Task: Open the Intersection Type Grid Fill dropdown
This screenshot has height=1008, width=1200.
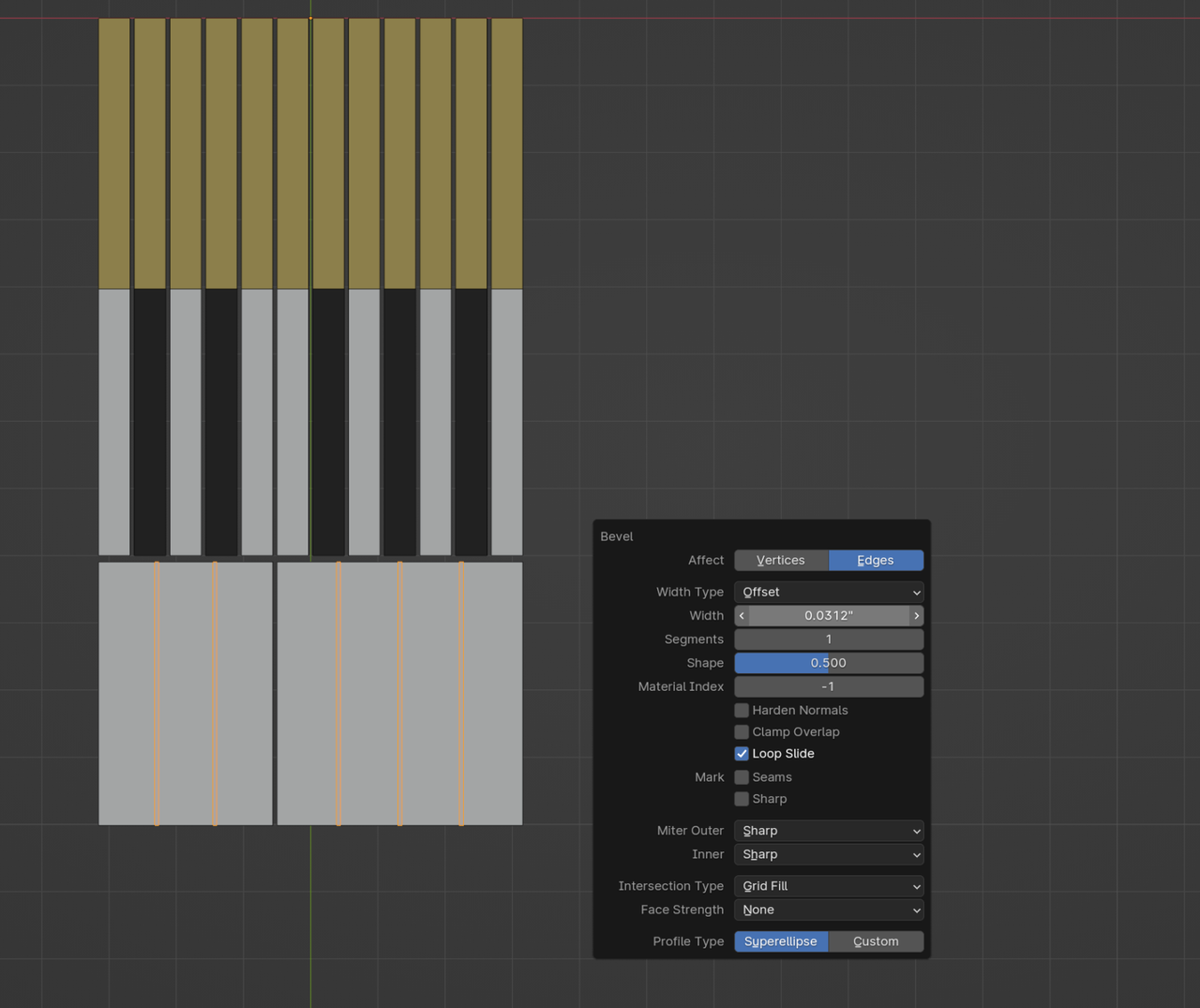Action: click(829, 885)
